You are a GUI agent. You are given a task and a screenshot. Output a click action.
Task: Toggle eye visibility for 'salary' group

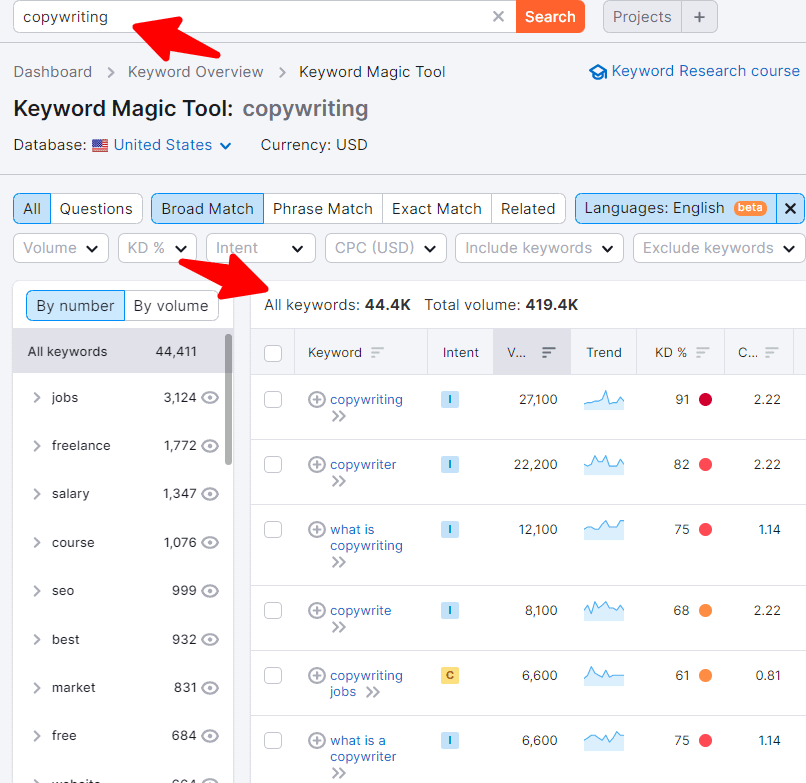[x=210, y=494]
